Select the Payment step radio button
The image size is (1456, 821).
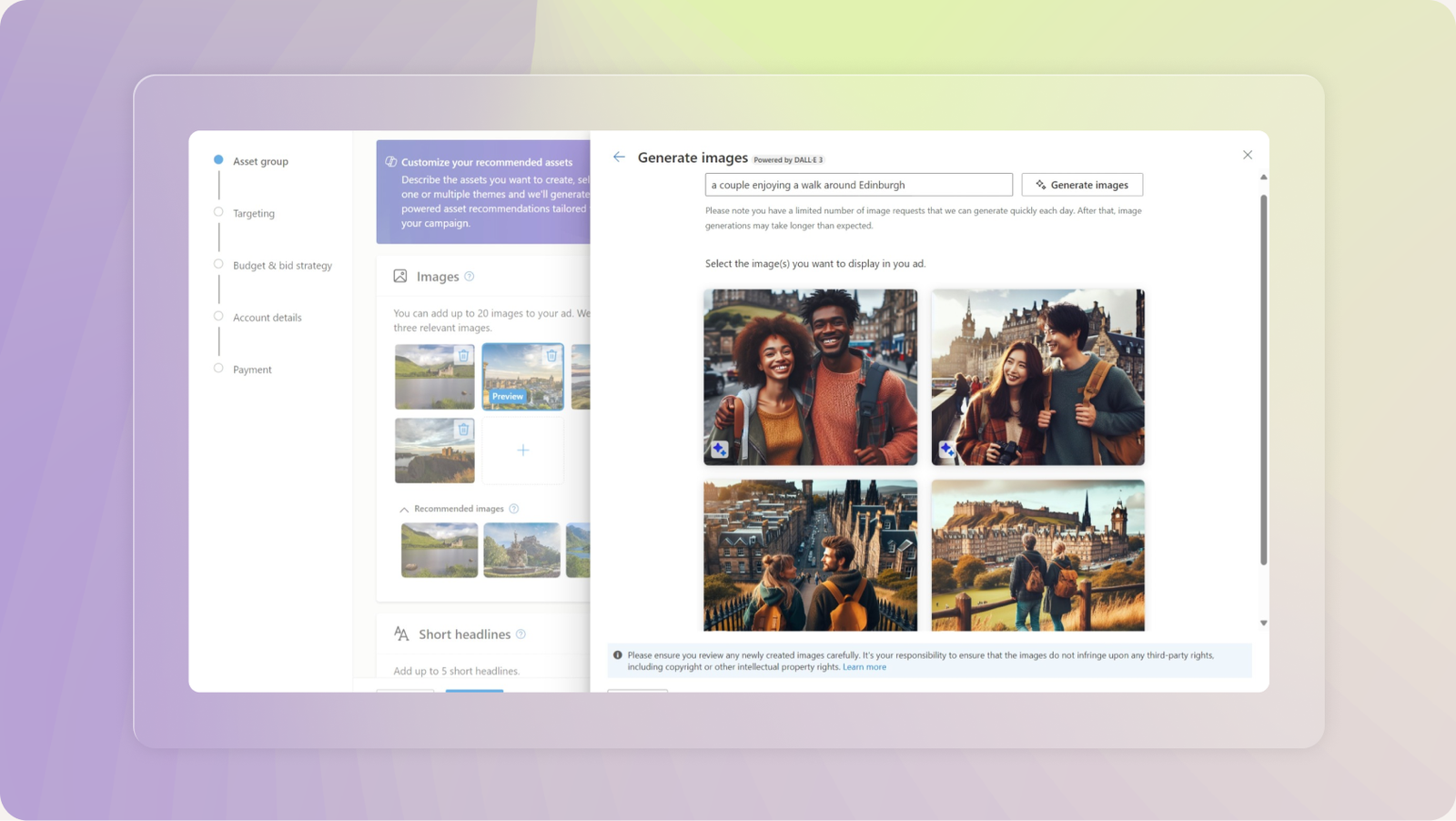coord(218,368)
